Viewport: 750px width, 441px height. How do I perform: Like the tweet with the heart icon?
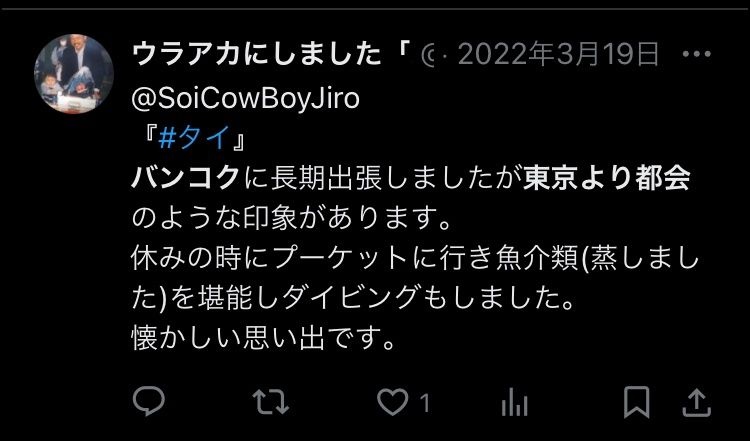tap(393, 402)
